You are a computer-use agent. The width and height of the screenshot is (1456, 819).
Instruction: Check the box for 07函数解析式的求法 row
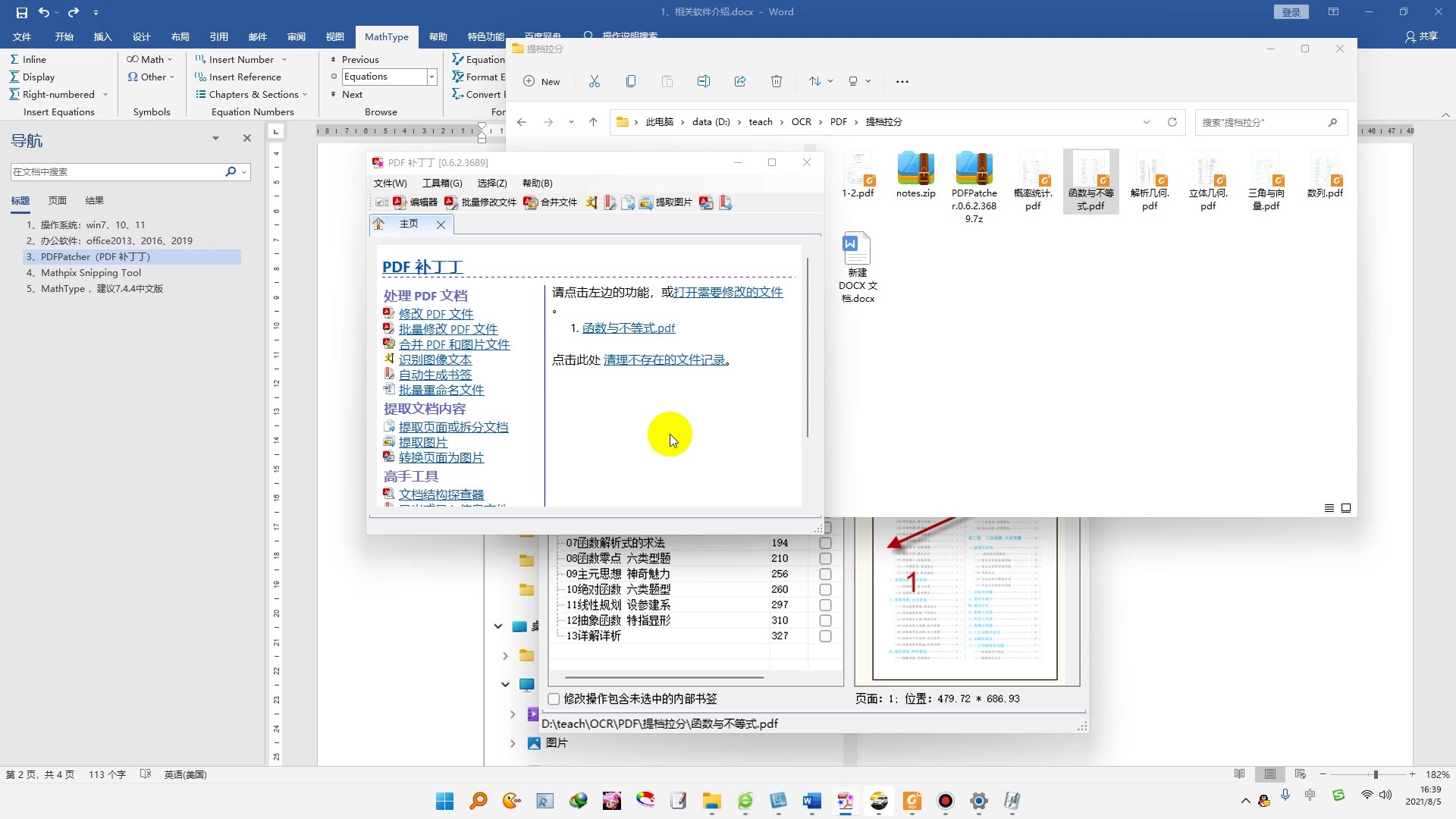click(x=825, y=543)
